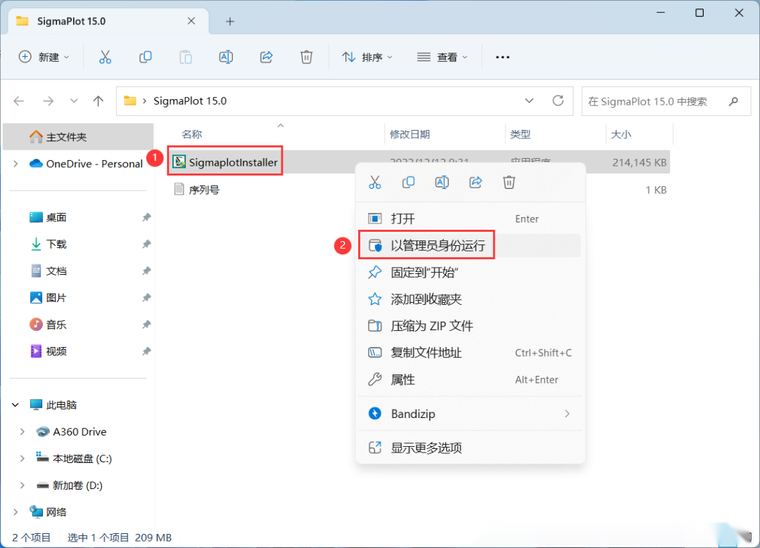Screen dimensions: 760x548
Task: Choose 属性 (Properties) in context menu
Action: point(470,379)
